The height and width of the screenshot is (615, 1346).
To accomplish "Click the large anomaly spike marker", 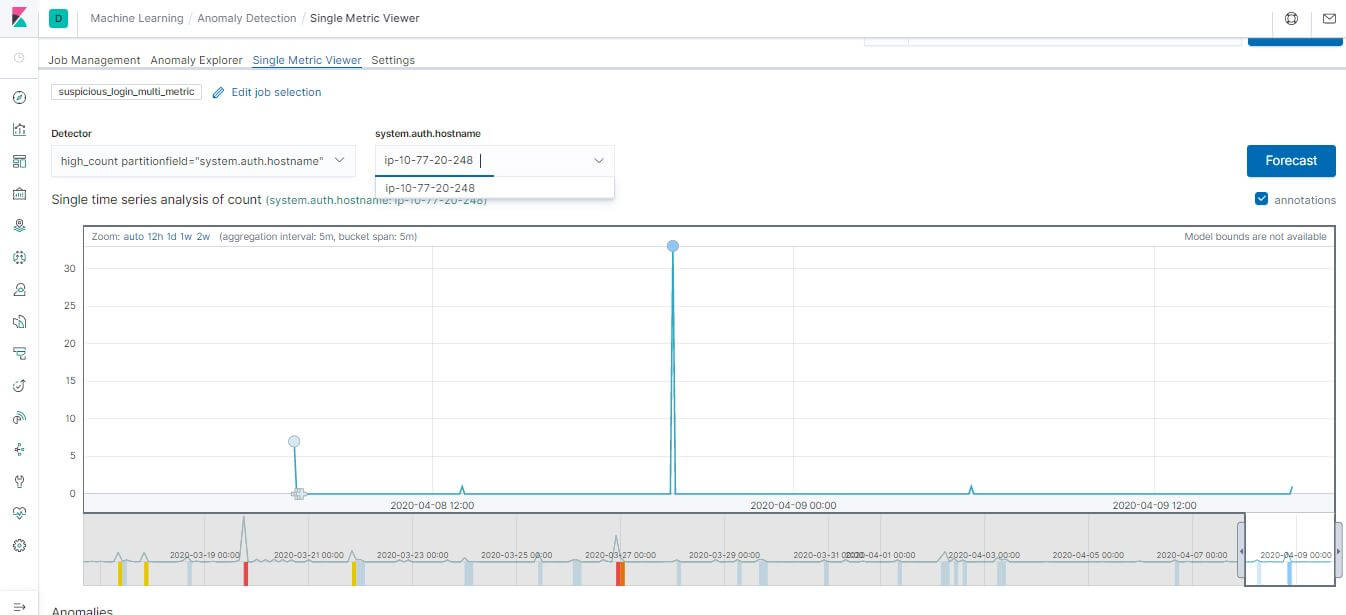I will coord(672,246).
